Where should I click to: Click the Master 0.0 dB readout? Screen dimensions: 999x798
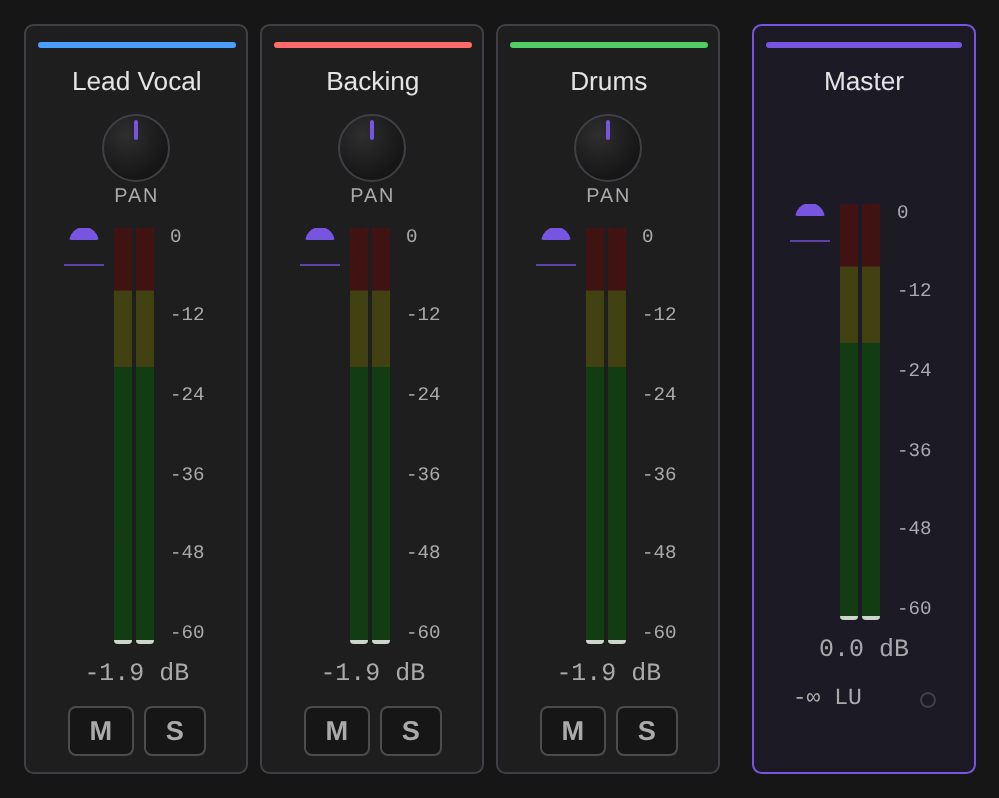coord(863,648)
